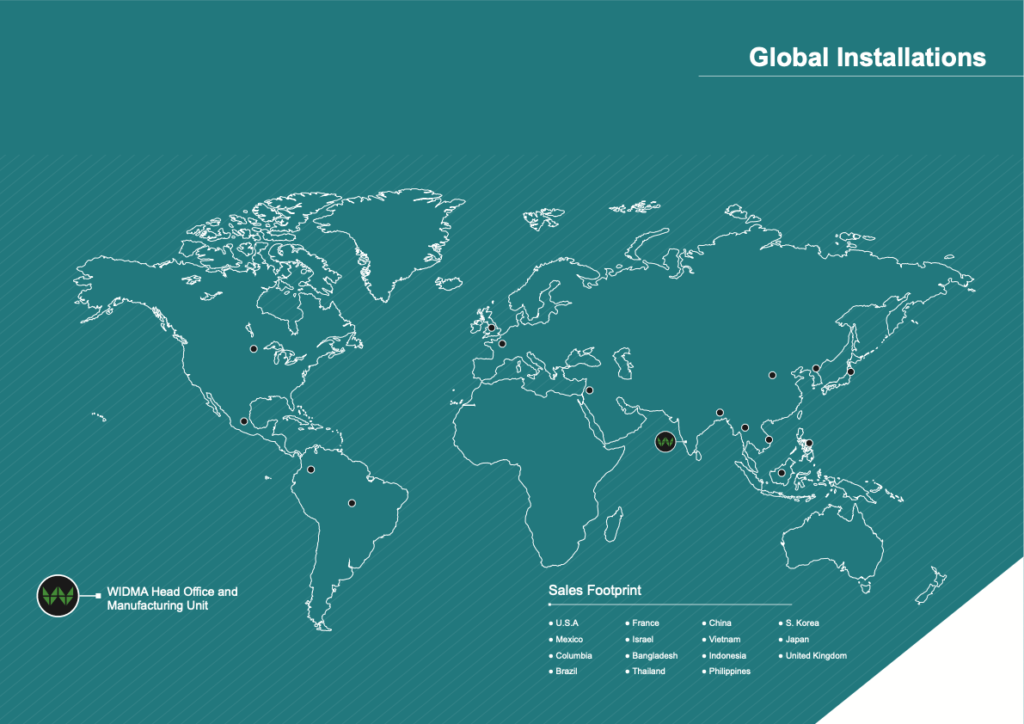Select the map dot in the U.S.A

click(x=254, y=349)
